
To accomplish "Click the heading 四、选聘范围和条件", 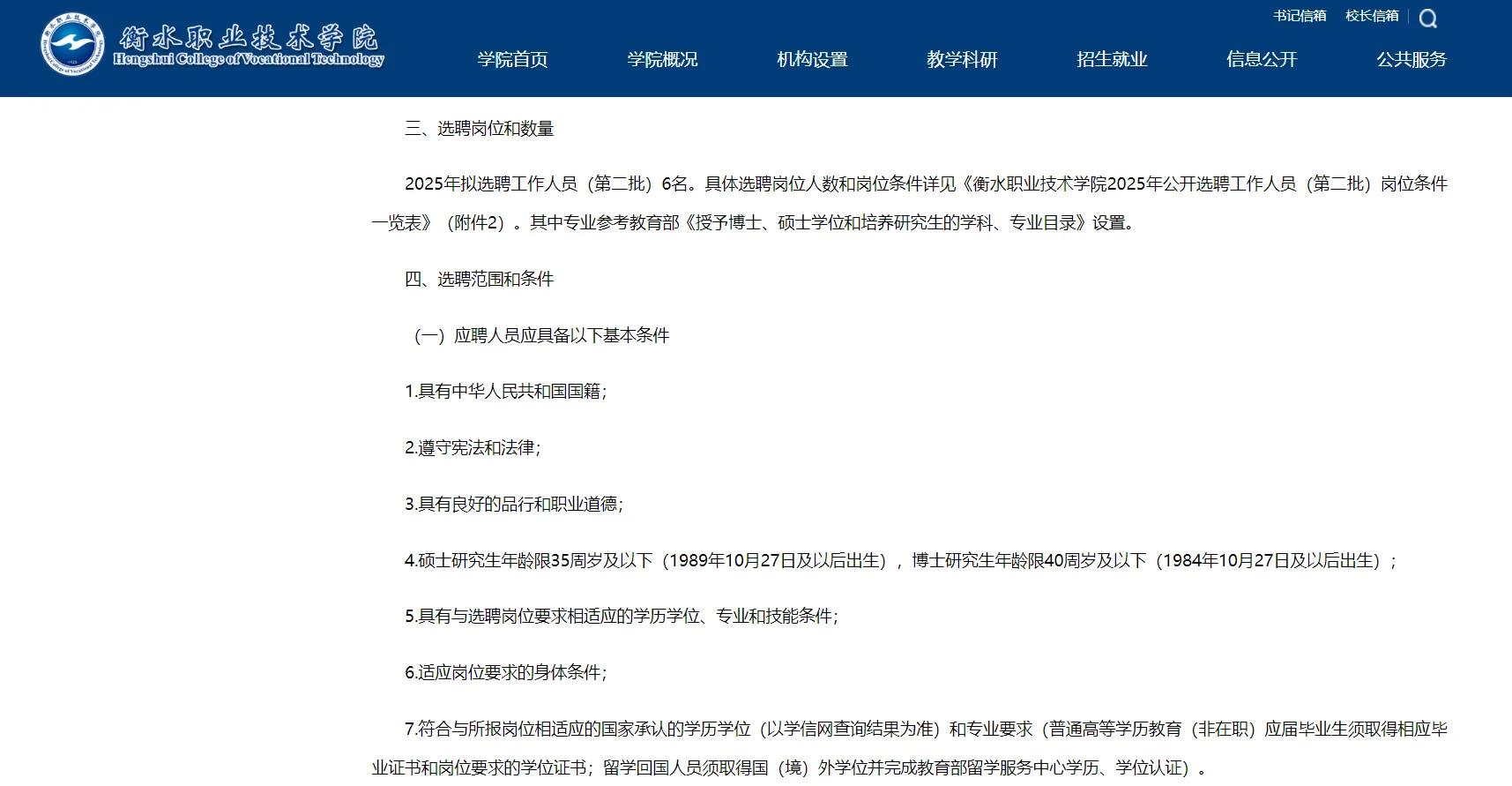I will point(479,279).
